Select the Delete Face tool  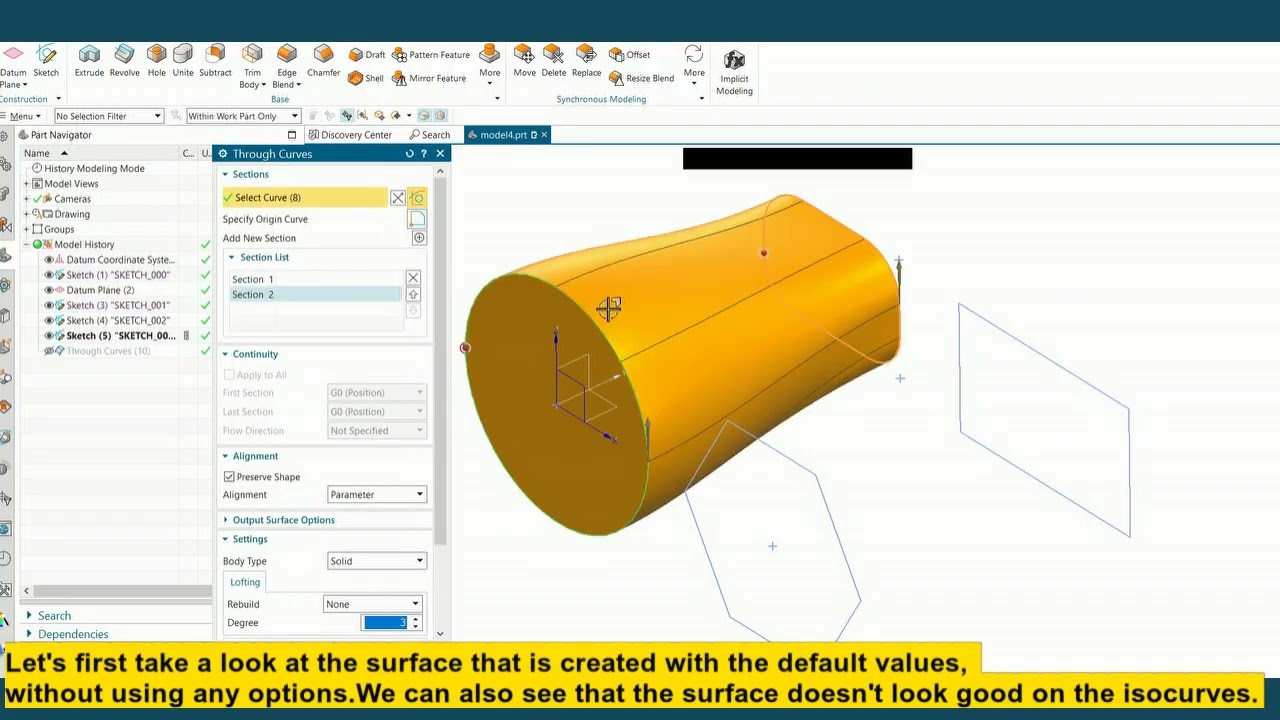pyautogui.click(x=553, y=61)
